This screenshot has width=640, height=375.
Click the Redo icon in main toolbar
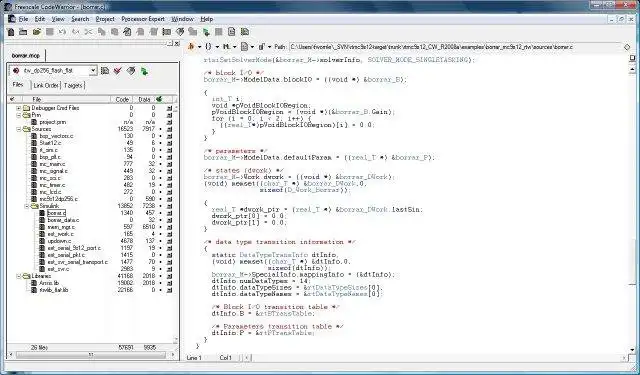[76, 32]
